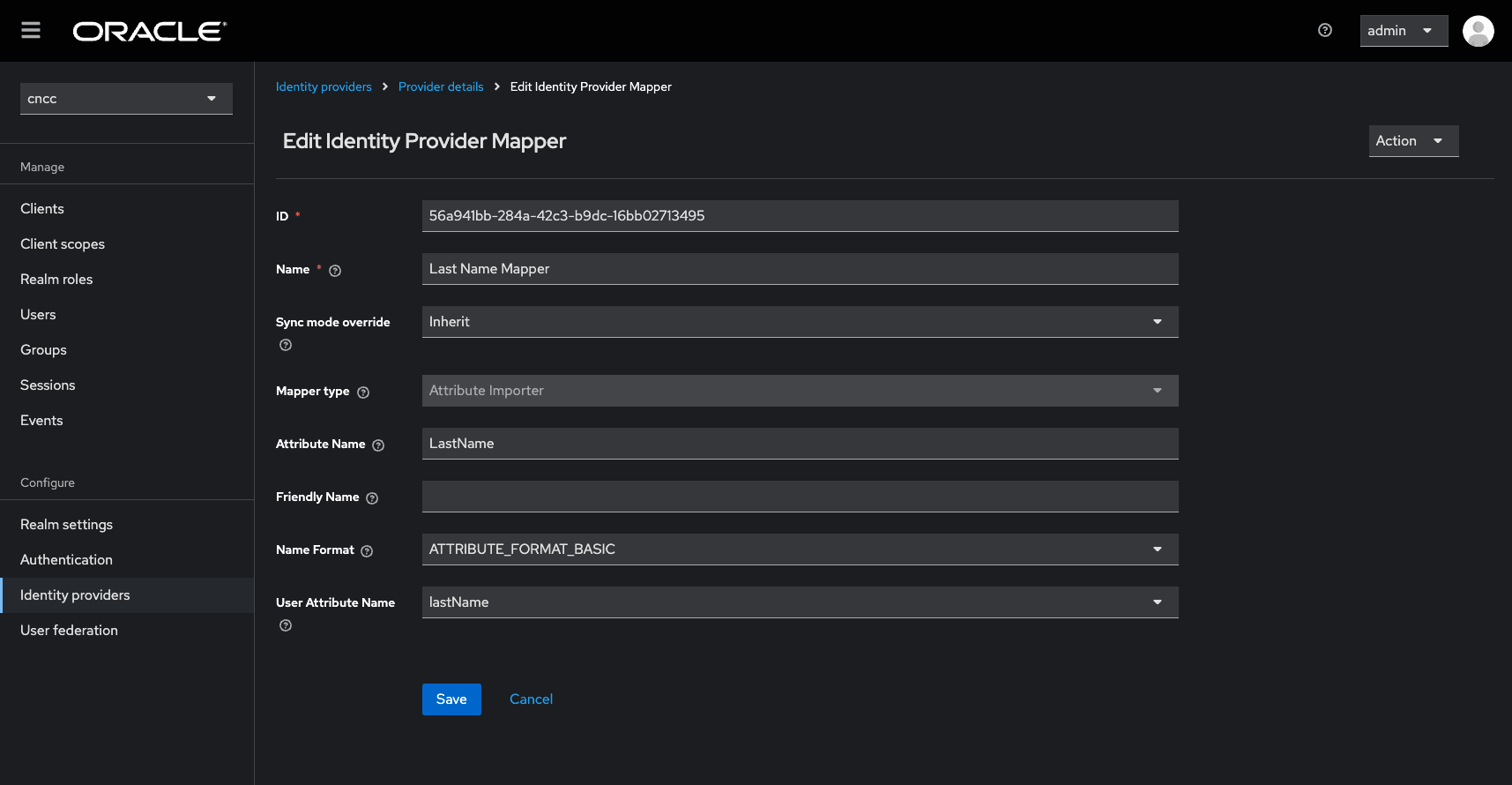The height and width of the screenshot is (785, 1512).
Task: Open Client scopes page
Action: (127, 244)
